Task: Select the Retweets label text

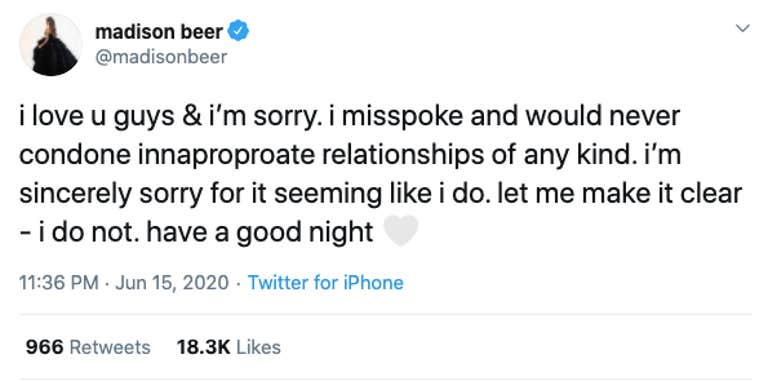Action: 110,347
